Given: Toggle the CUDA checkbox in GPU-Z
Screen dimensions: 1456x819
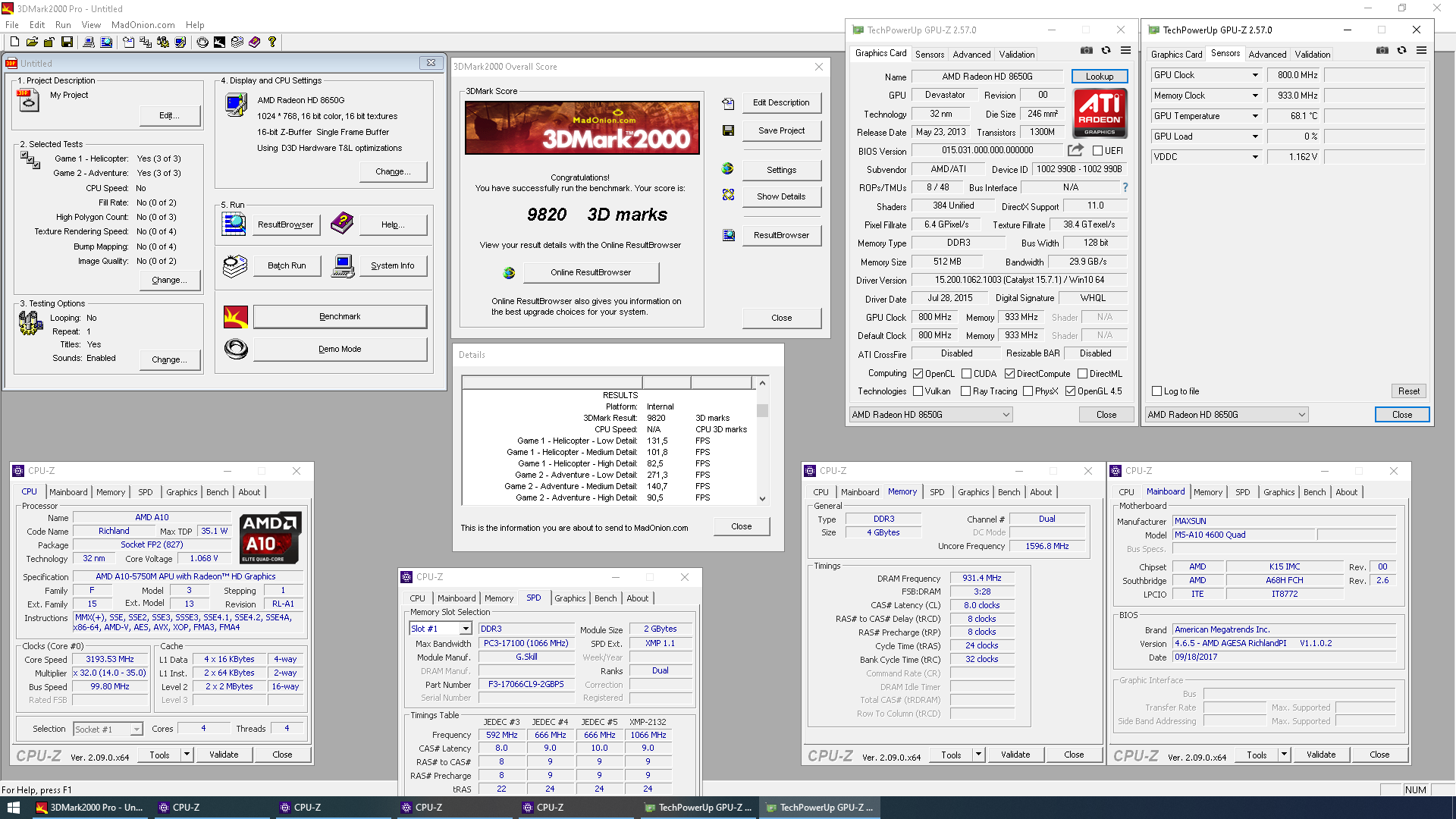Looking at the screenshot, I should pos(967,374).
